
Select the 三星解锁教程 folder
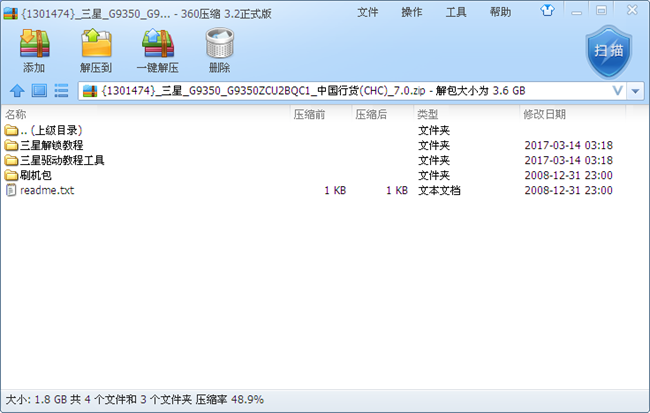pyautogui.click(x=50, y=145)
